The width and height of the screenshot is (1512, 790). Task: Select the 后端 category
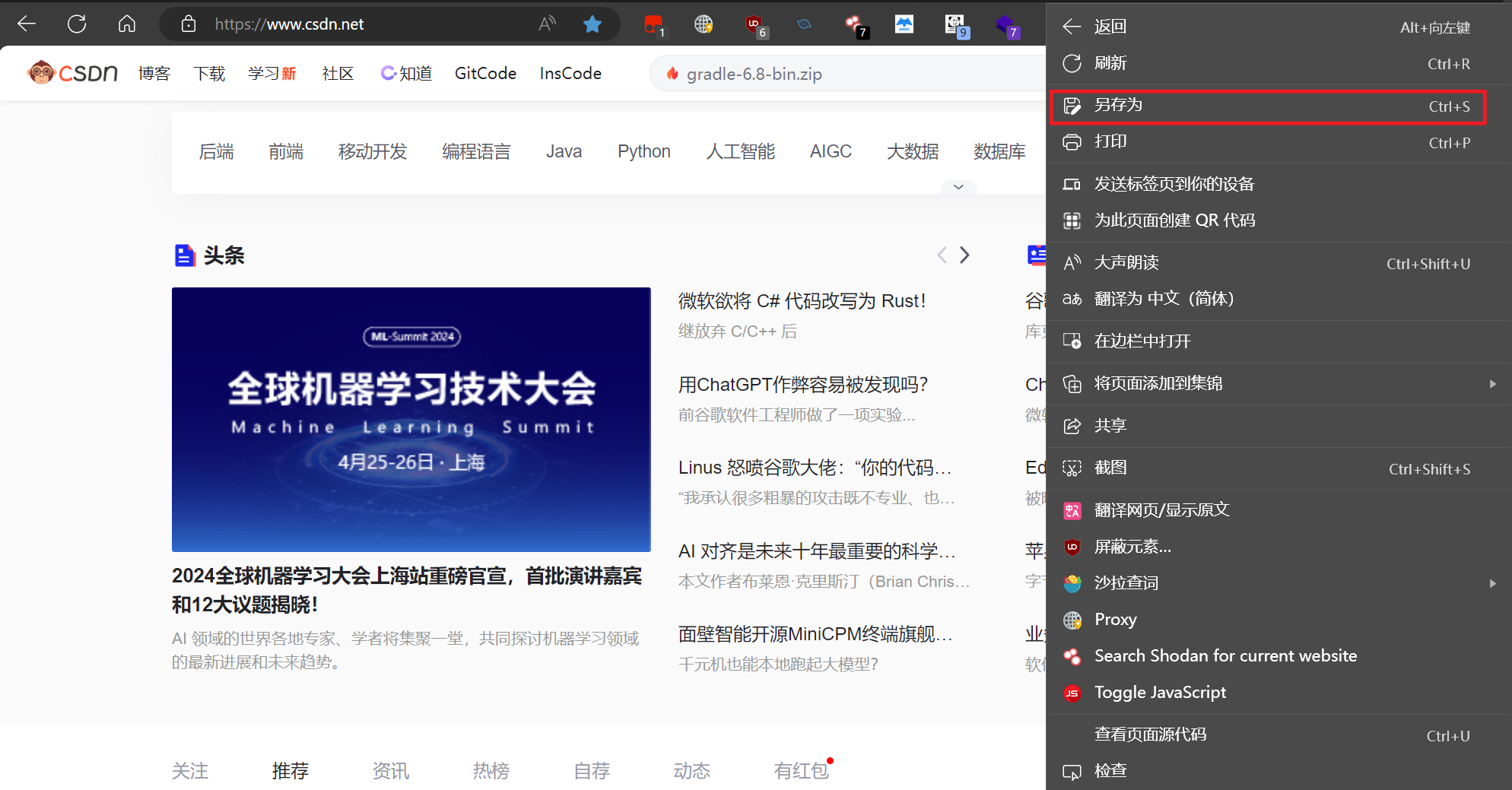216,151
